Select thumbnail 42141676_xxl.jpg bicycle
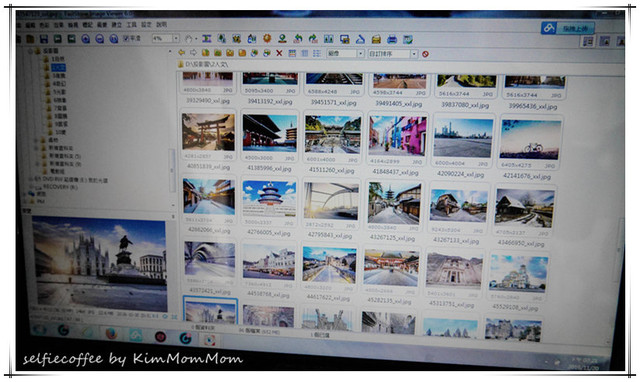The height and width of the screenshot is (382, 640). point(530,140)
